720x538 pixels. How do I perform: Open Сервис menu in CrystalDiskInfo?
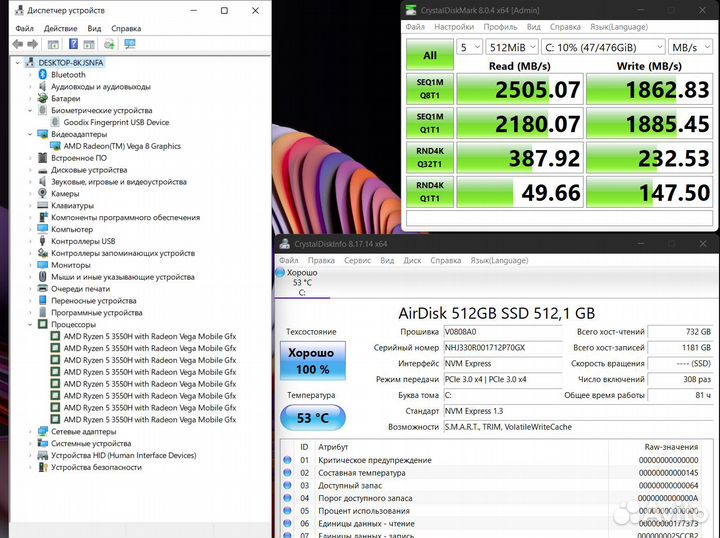357,260
